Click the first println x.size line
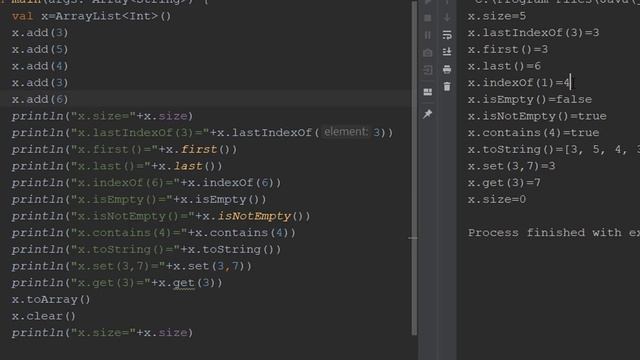This screenshot has width=640, height=360. (102, 116)
